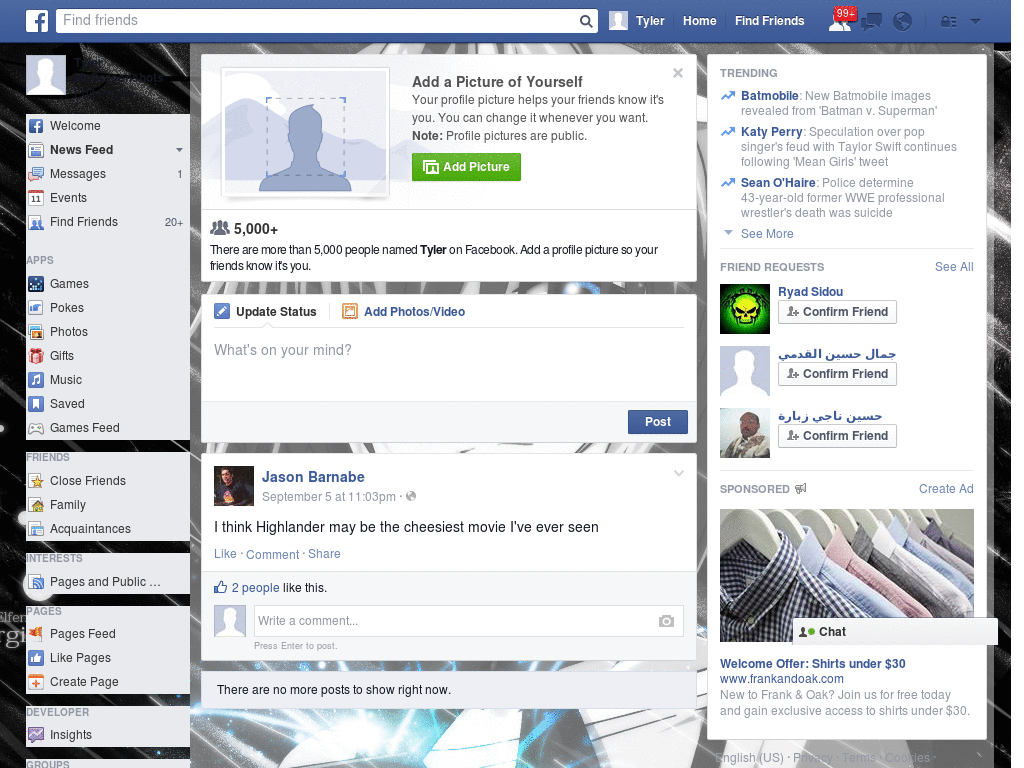The width and height of the screenshot is (1024, 768).
Task: Open Sean O'Haire trending topic
Action: (x=778, y=183)
